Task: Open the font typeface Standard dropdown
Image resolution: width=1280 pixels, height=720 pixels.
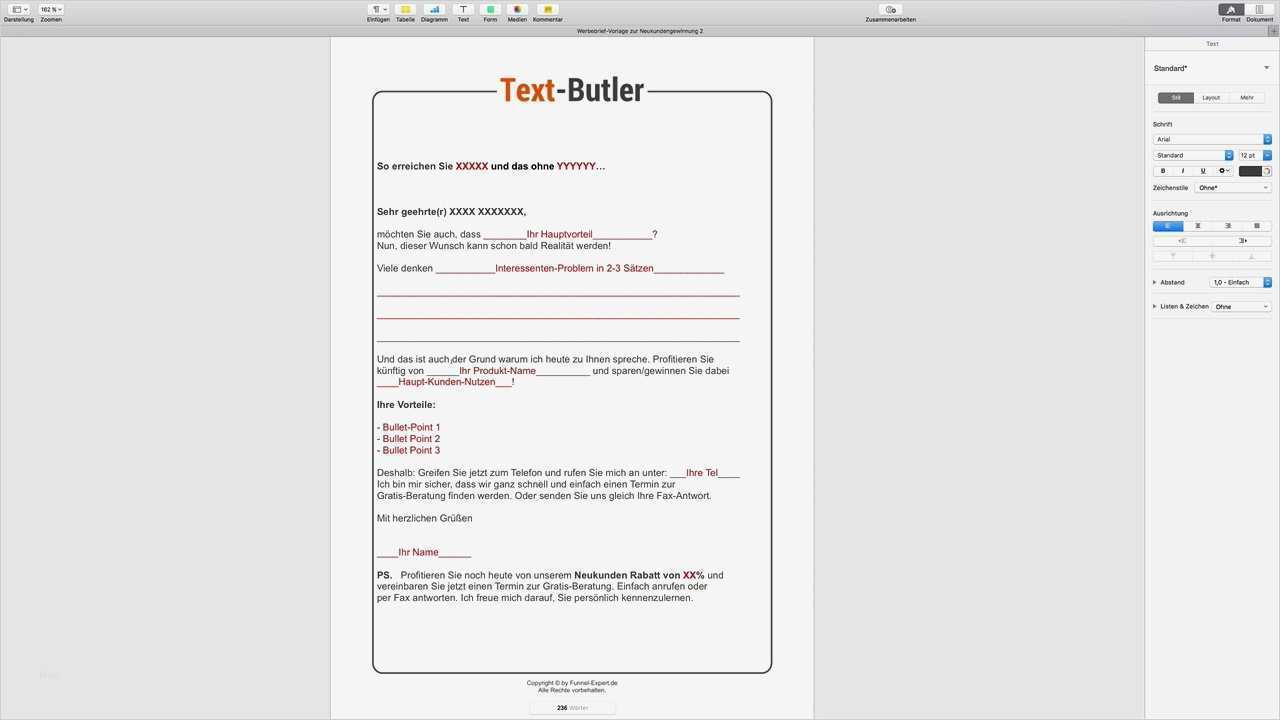Action: click(1193, 155)
